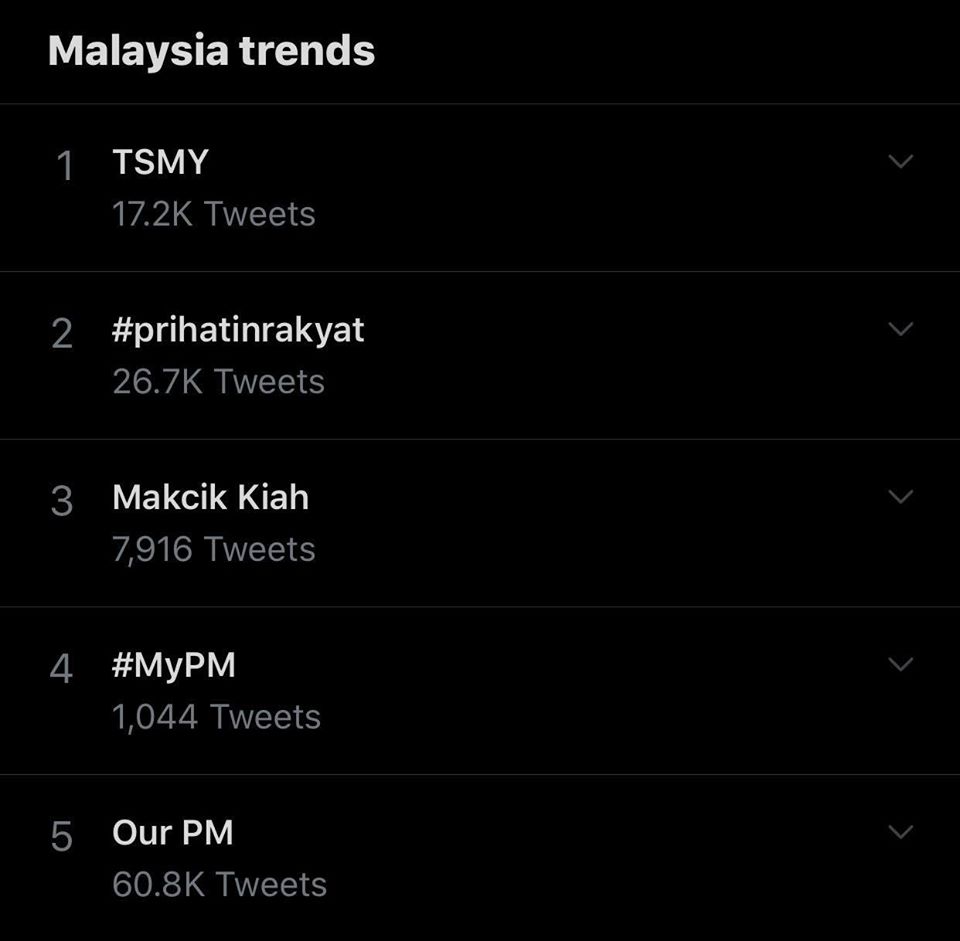Tap the Our PM trend title
Viewport: 960px width, 941px height.
click(x=172, y=833)
